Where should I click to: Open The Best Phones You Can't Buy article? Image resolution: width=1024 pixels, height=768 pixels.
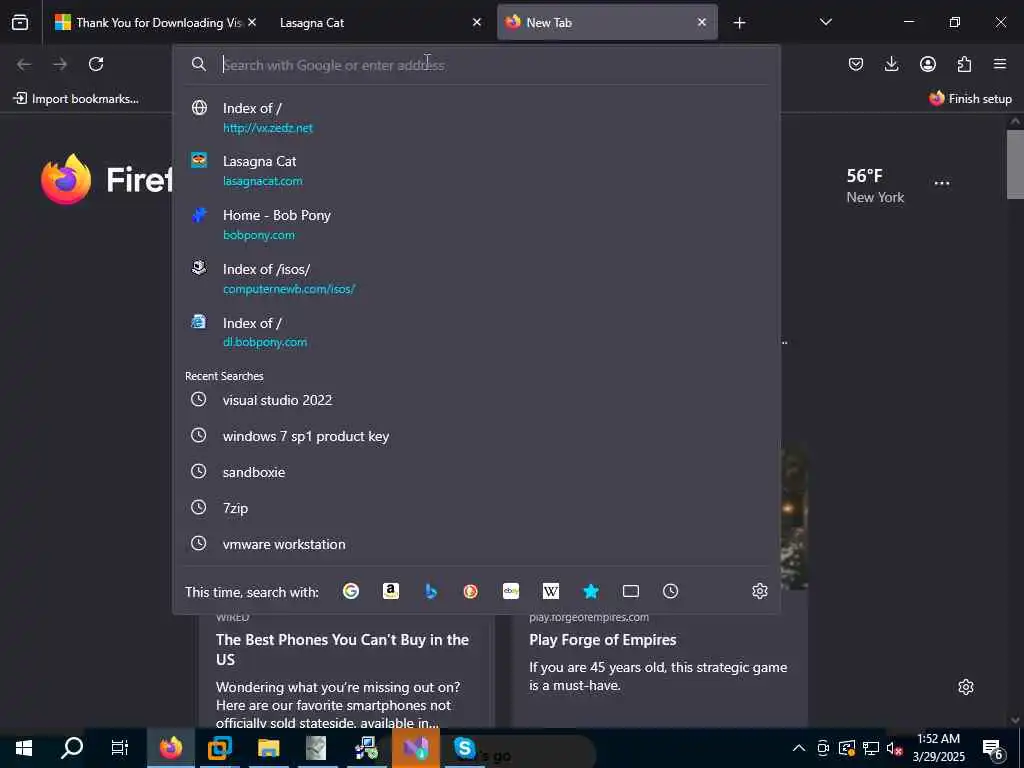[x=342, y=649]
